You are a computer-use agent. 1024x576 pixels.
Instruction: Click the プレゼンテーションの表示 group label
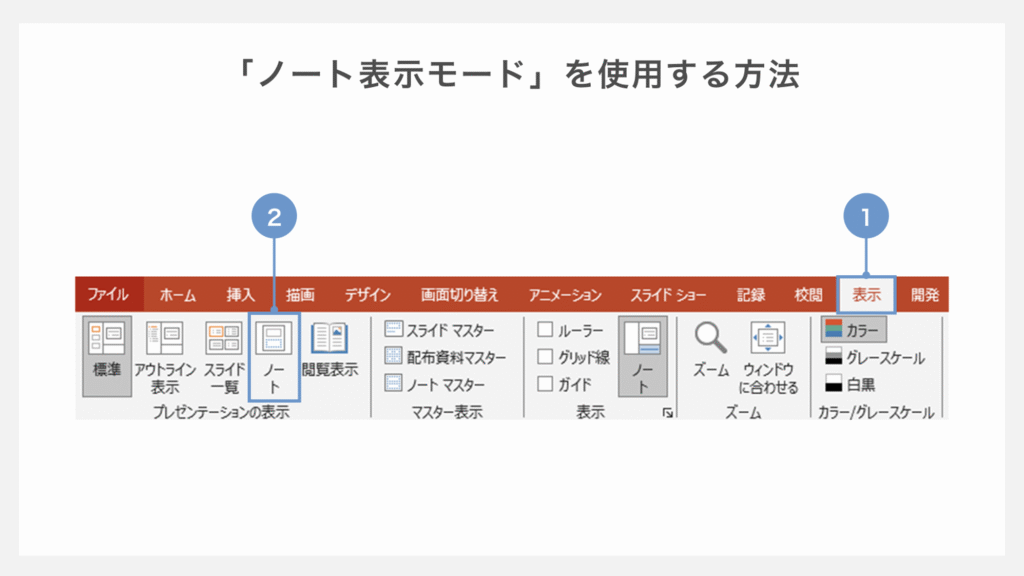tap(221, 412)
